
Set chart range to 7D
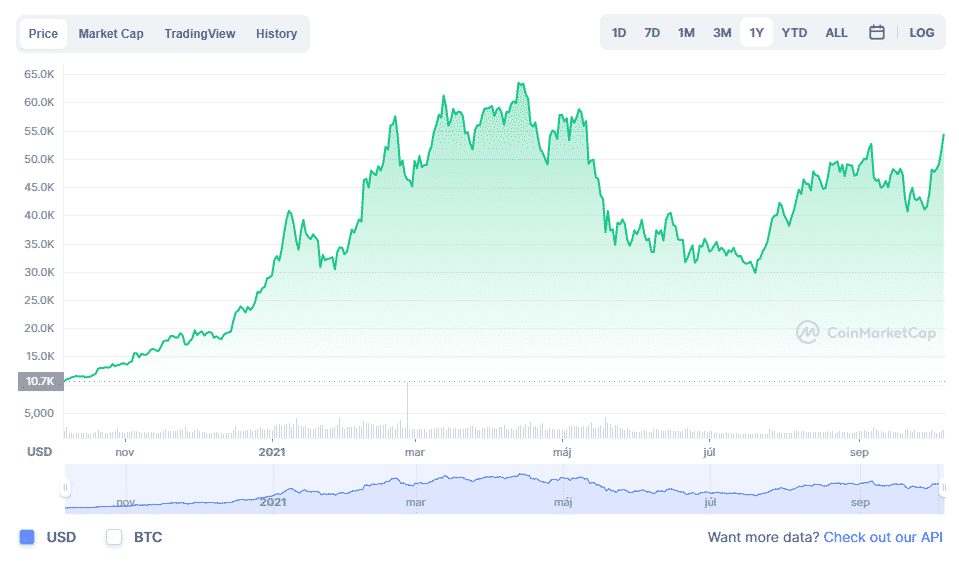point(652,33)
